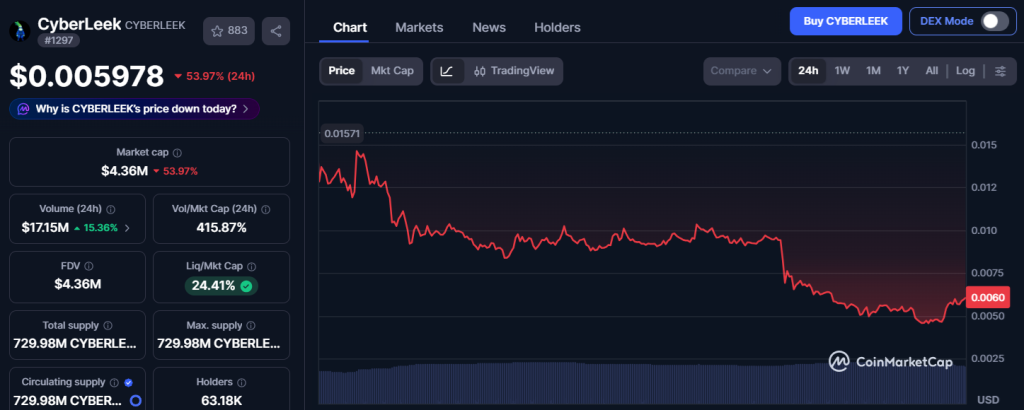Open the Chart tab
This screenshot has width=1024, height=410.
[350, 27]
